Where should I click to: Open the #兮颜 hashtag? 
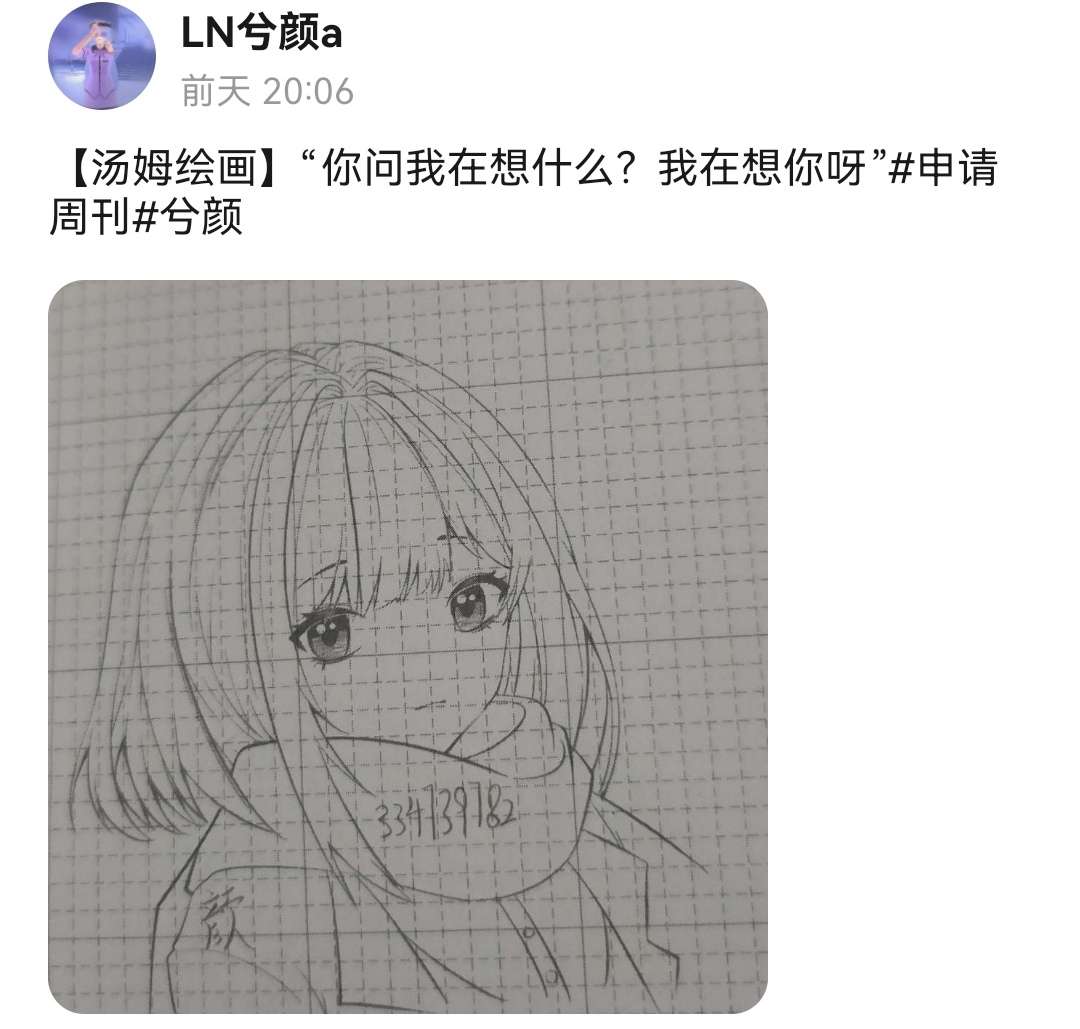[187, 217]
